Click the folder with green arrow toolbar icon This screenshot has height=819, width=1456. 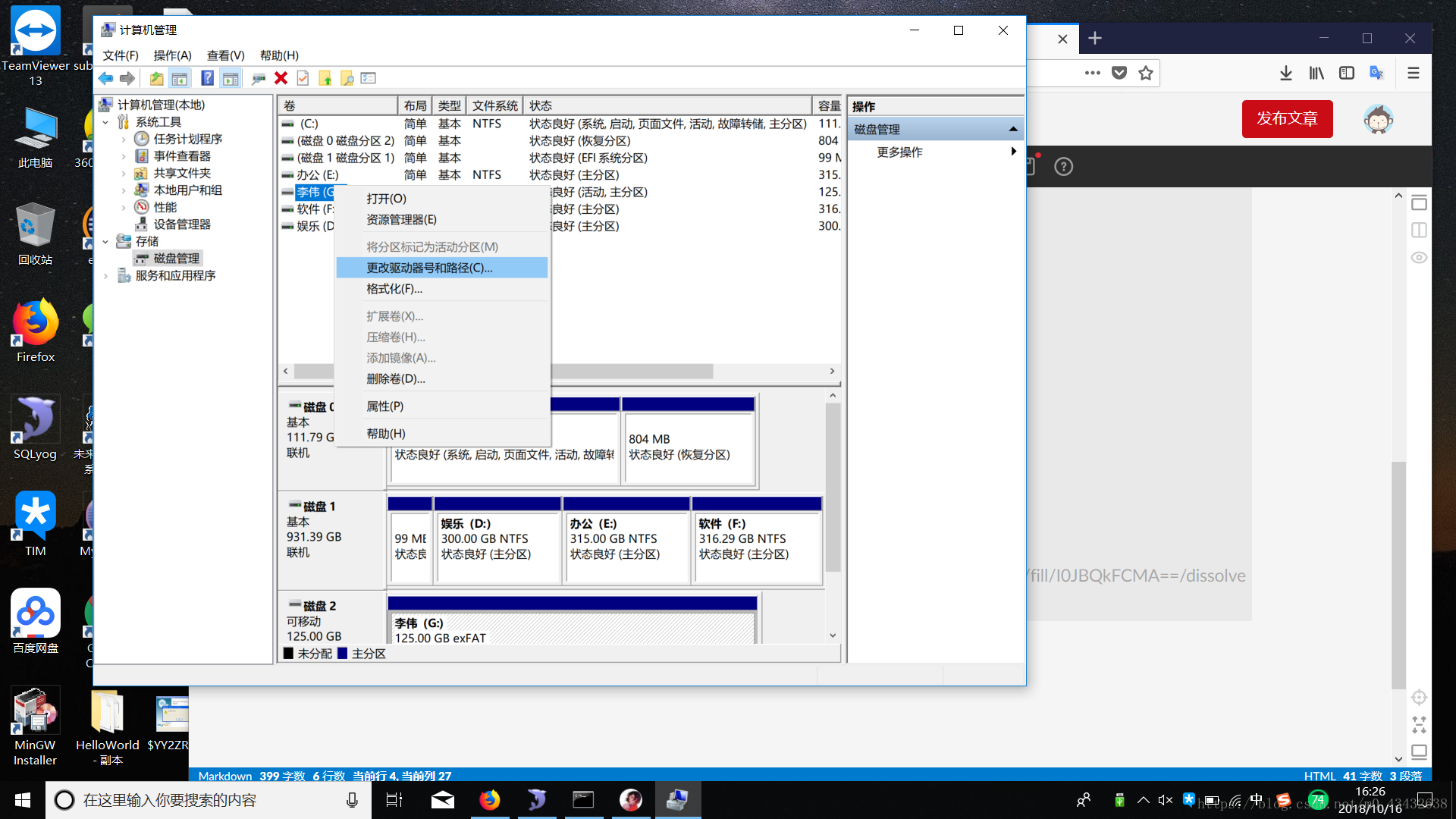tap(325, 78)
